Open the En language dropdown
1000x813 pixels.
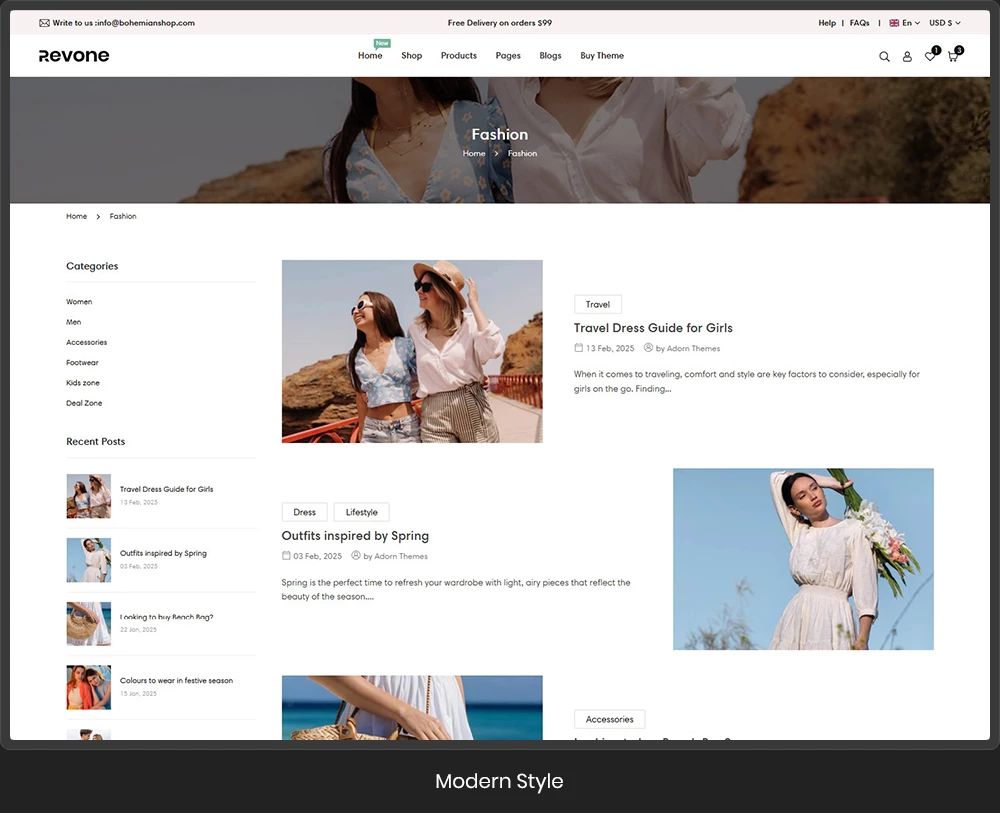907,22
